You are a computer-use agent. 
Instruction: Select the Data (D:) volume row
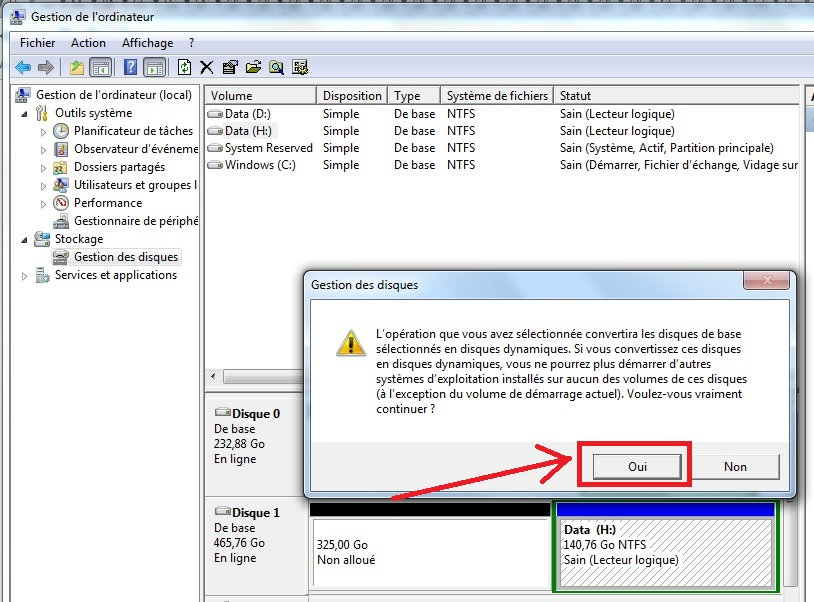tap(502, 114)
